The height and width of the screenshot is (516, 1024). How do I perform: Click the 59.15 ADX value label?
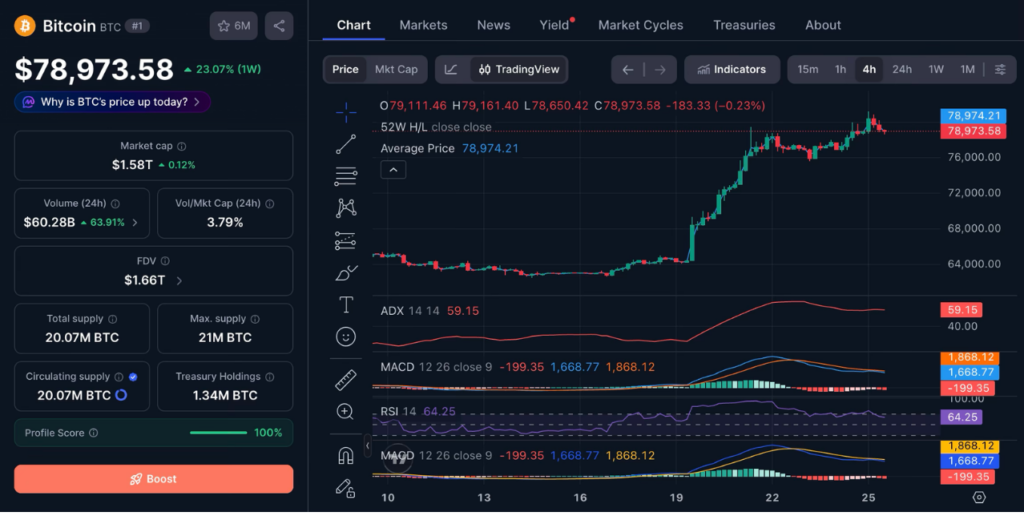coord(962,310)
